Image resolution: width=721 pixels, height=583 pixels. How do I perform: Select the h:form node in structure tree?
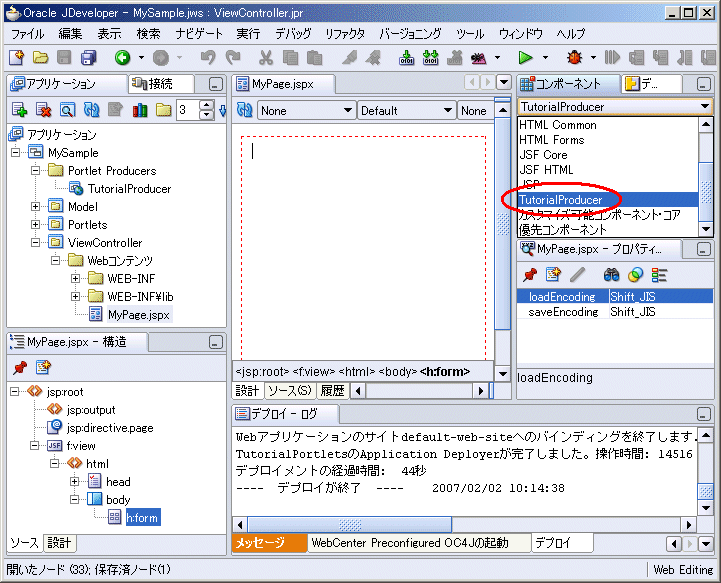(143, 518)
